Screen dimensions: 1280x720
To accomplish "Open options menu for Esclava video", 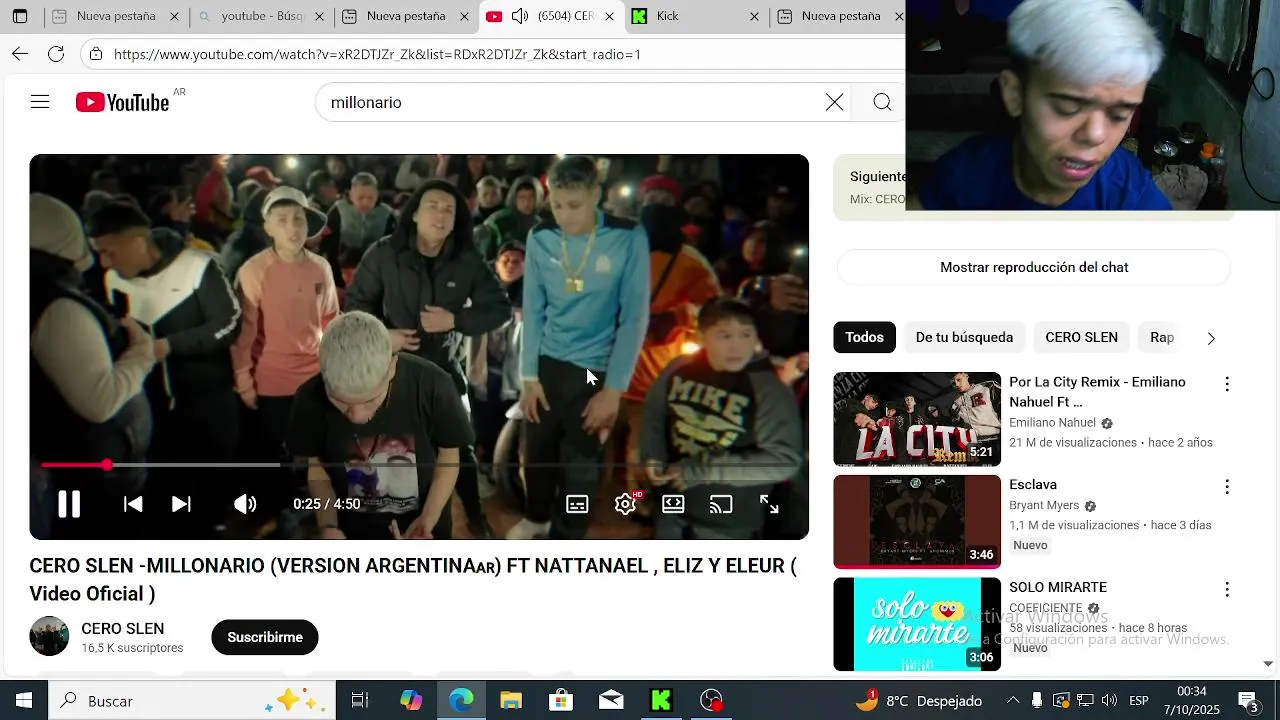I will (x=1227, y=487).
